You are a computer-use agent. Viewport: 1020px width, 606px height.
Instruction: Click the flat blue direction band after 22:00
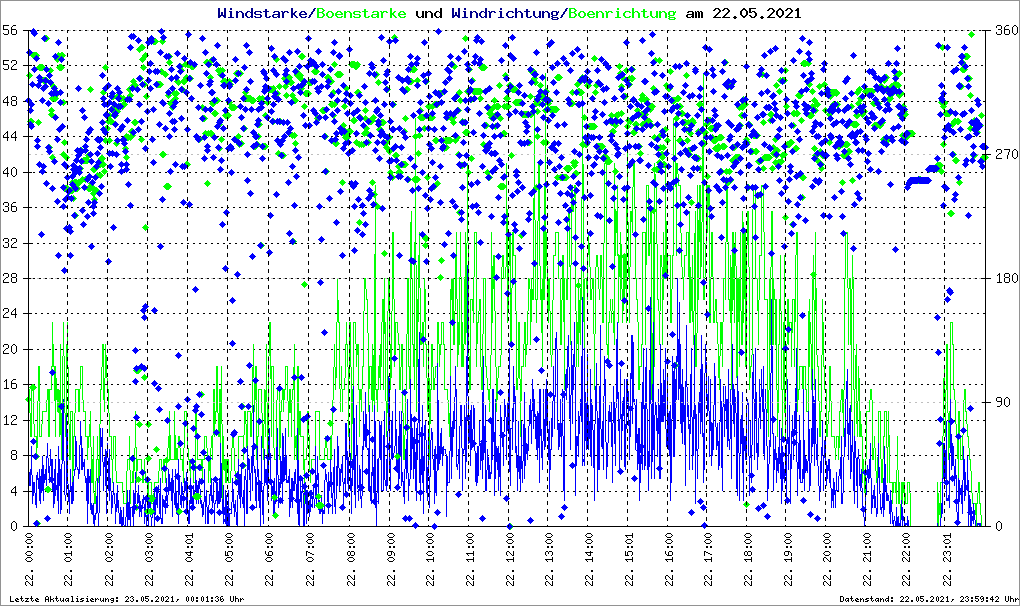pos(918,182)
